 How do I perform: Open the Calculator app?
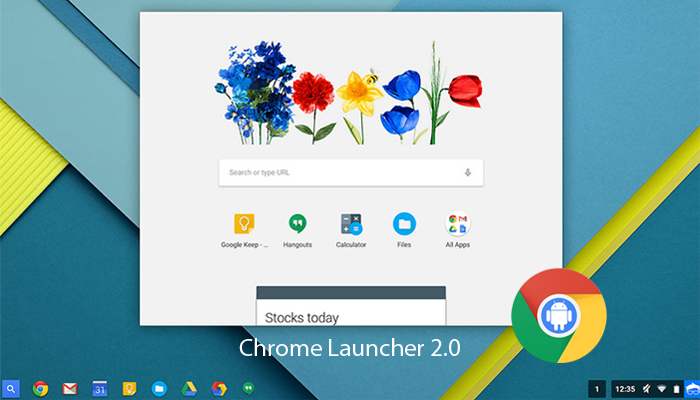pos(350,224)
